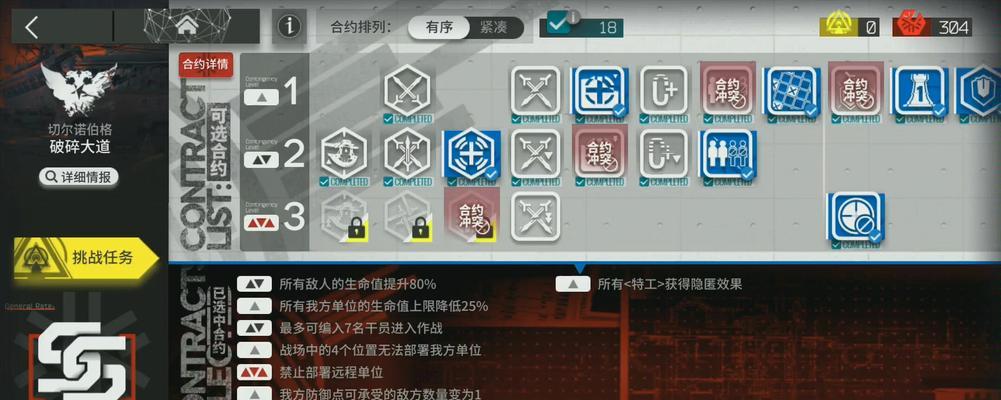Select the level 1 blue rook tower contract

920,91
